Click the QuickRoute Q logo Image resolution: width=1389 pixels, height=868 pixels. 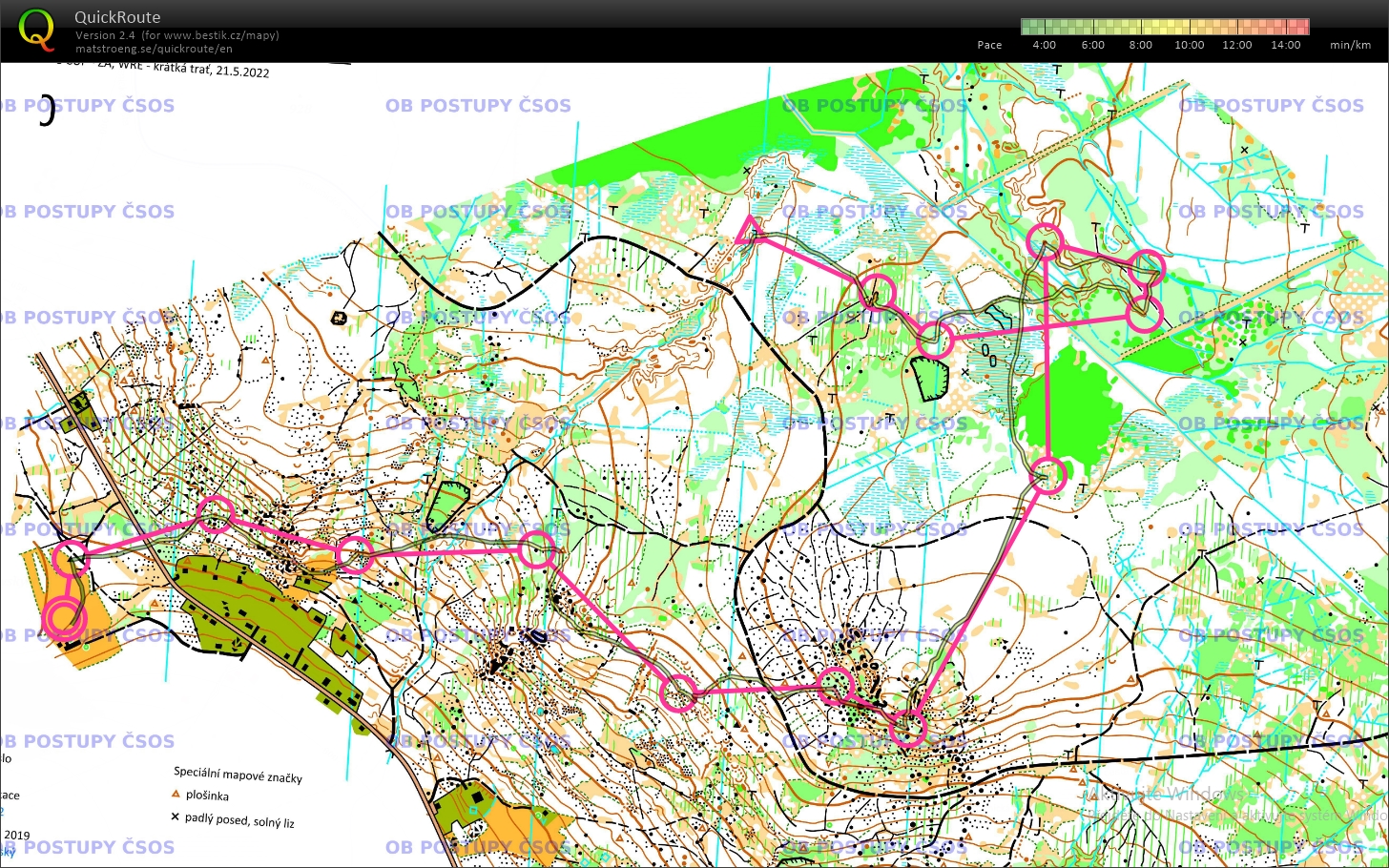click(36, 25)
